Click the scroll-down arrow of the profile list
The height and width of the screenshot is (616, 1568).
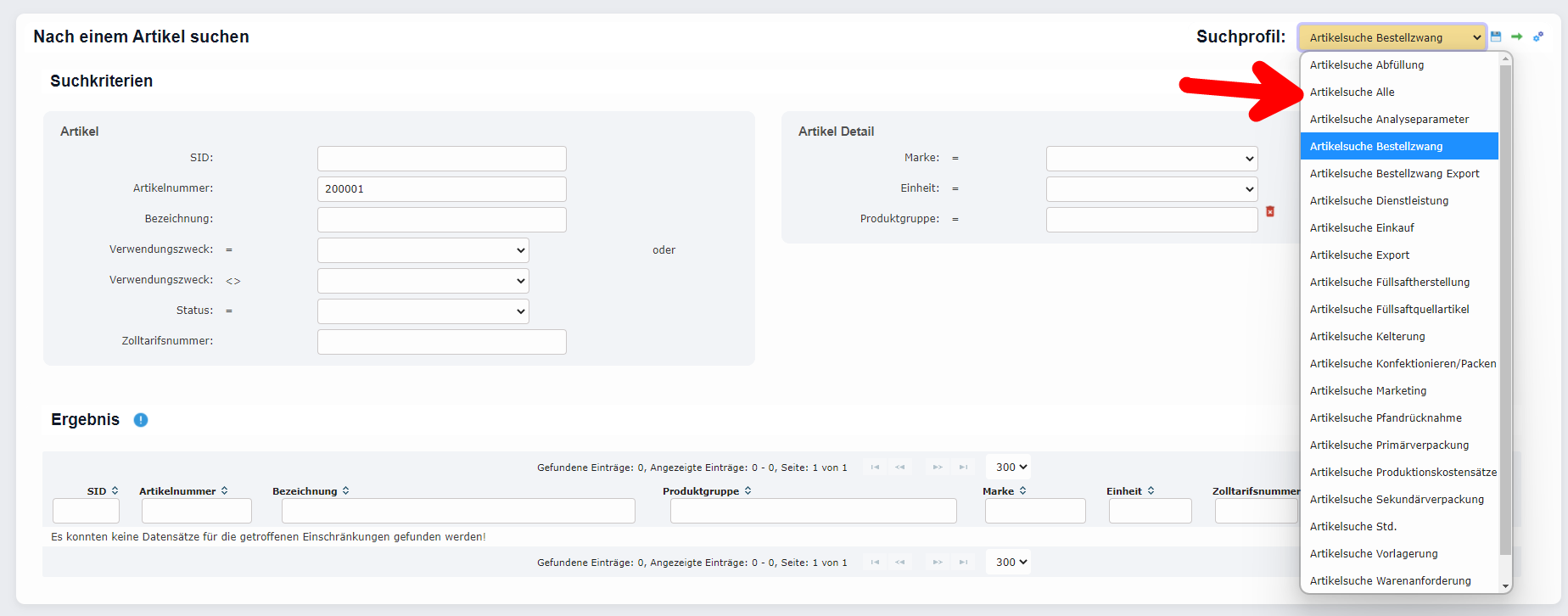click(x=1505, y=585)
